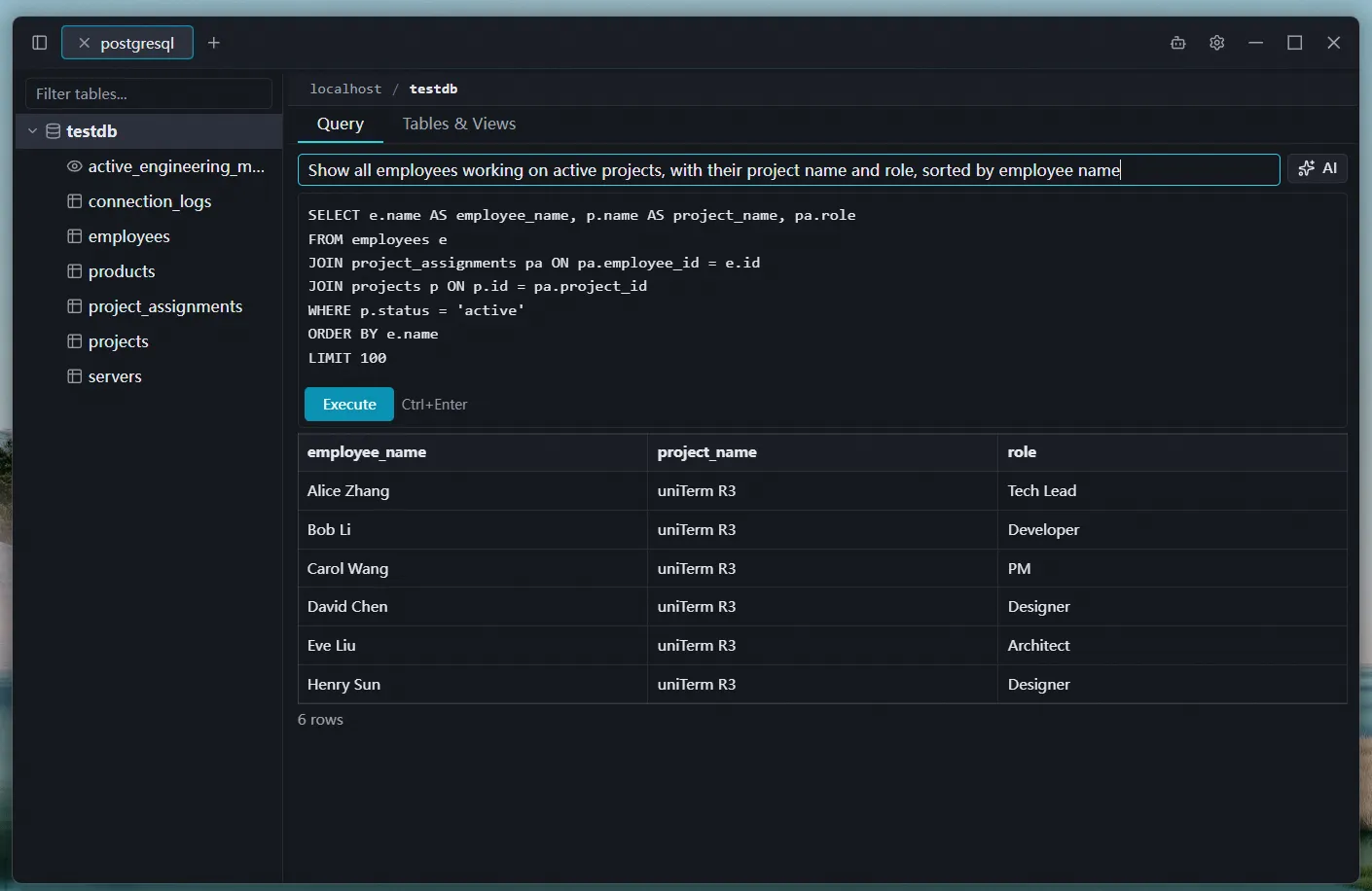
Task: Open the projects table
Action: coord(119,341)
